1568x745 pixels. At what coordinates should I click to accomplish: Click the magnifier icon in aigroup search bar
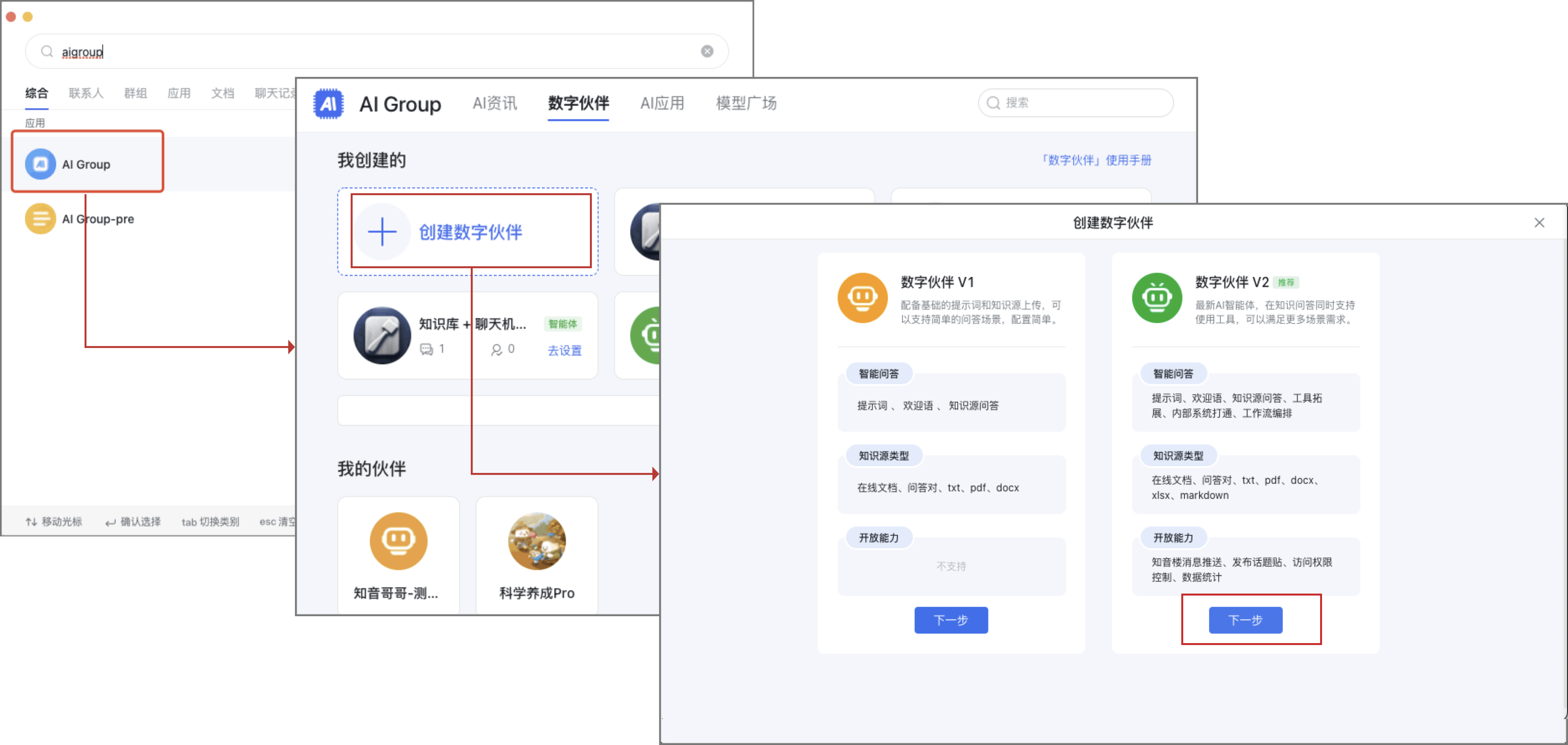(x=47, y=52)
